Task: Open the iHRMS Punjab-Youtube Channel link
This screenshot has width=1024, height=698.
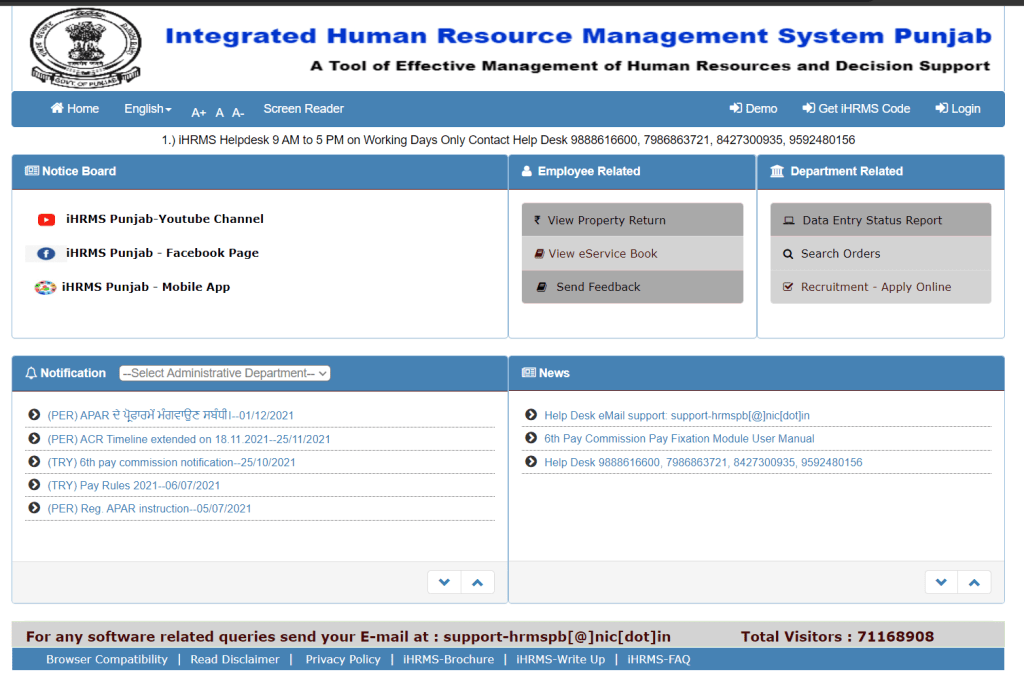Action: click(165, 219)
